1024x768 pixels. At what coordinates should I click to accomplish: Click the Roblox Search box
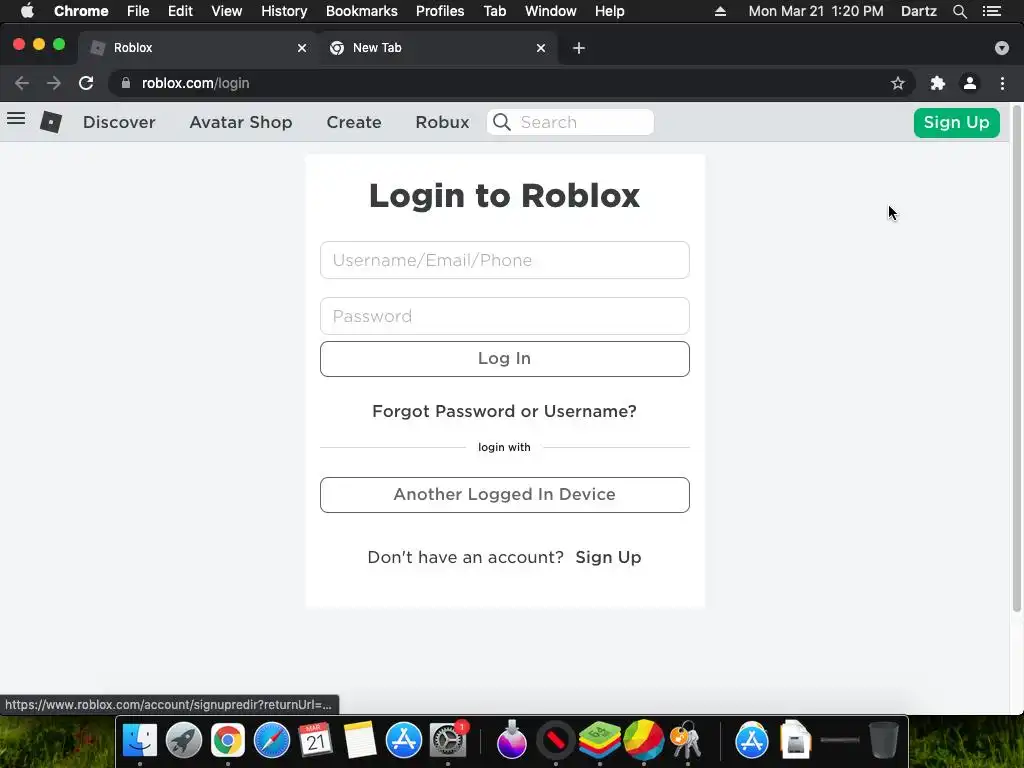(x=570, y=122)
